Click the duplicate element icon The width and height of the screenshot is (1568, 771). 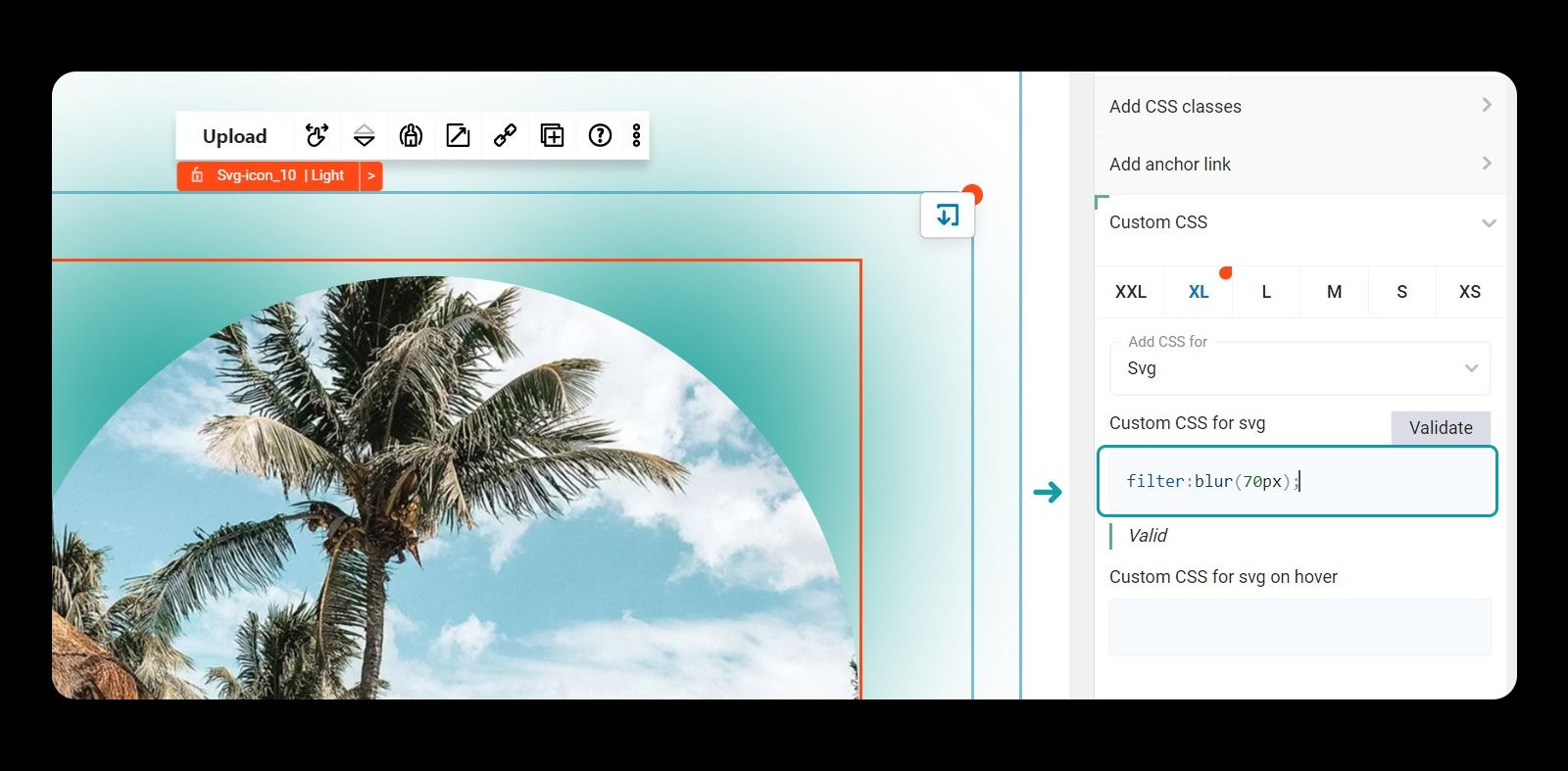553,135
